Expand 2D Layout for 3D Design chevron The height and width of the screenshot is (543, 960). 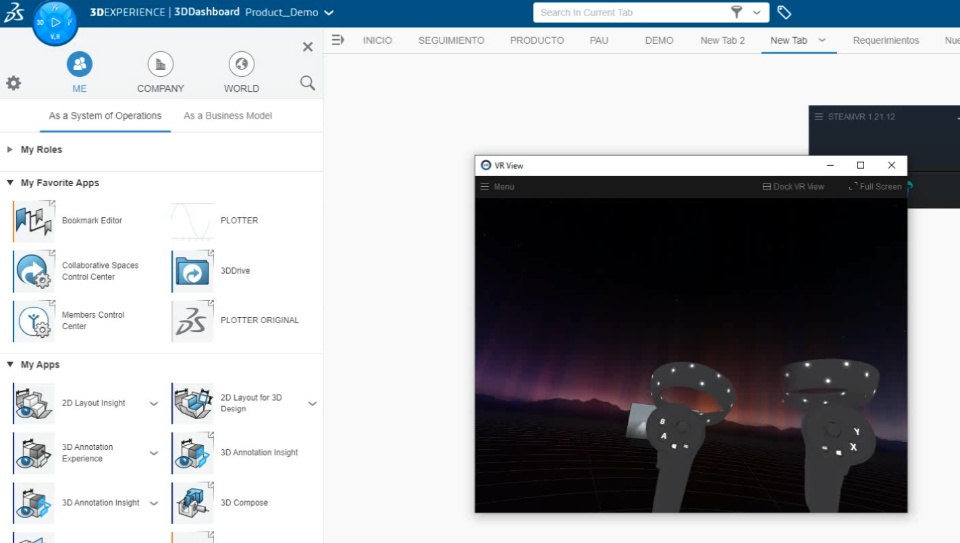(x=312, y=403)
